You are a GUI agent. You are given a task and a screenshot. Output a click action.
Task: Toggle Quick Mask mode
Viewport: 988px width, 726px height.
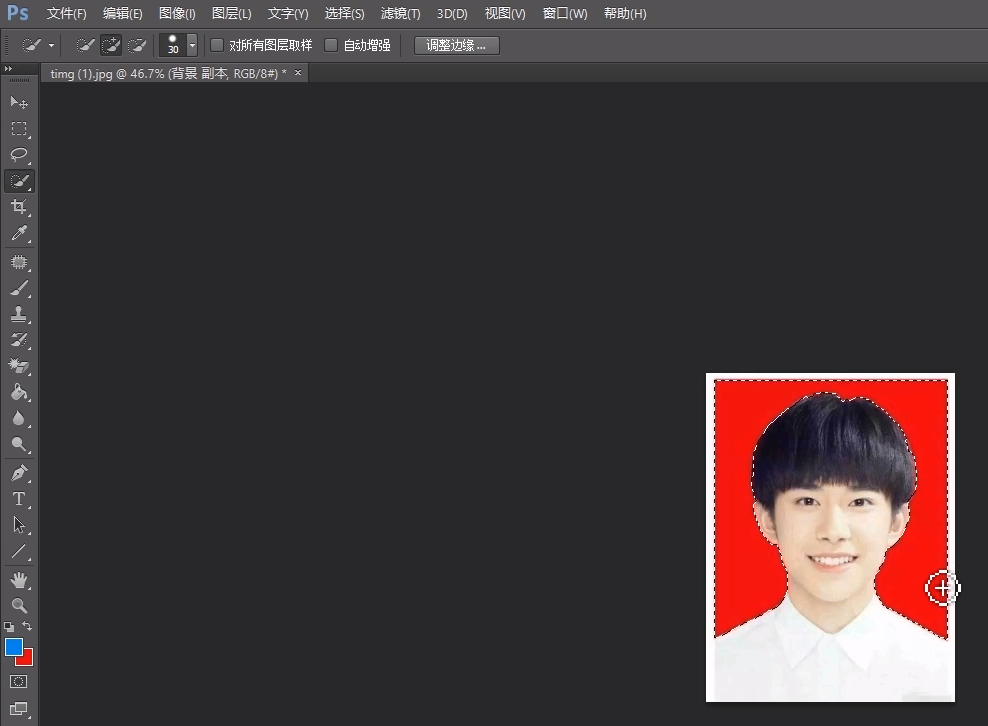(x=19, y=682)
